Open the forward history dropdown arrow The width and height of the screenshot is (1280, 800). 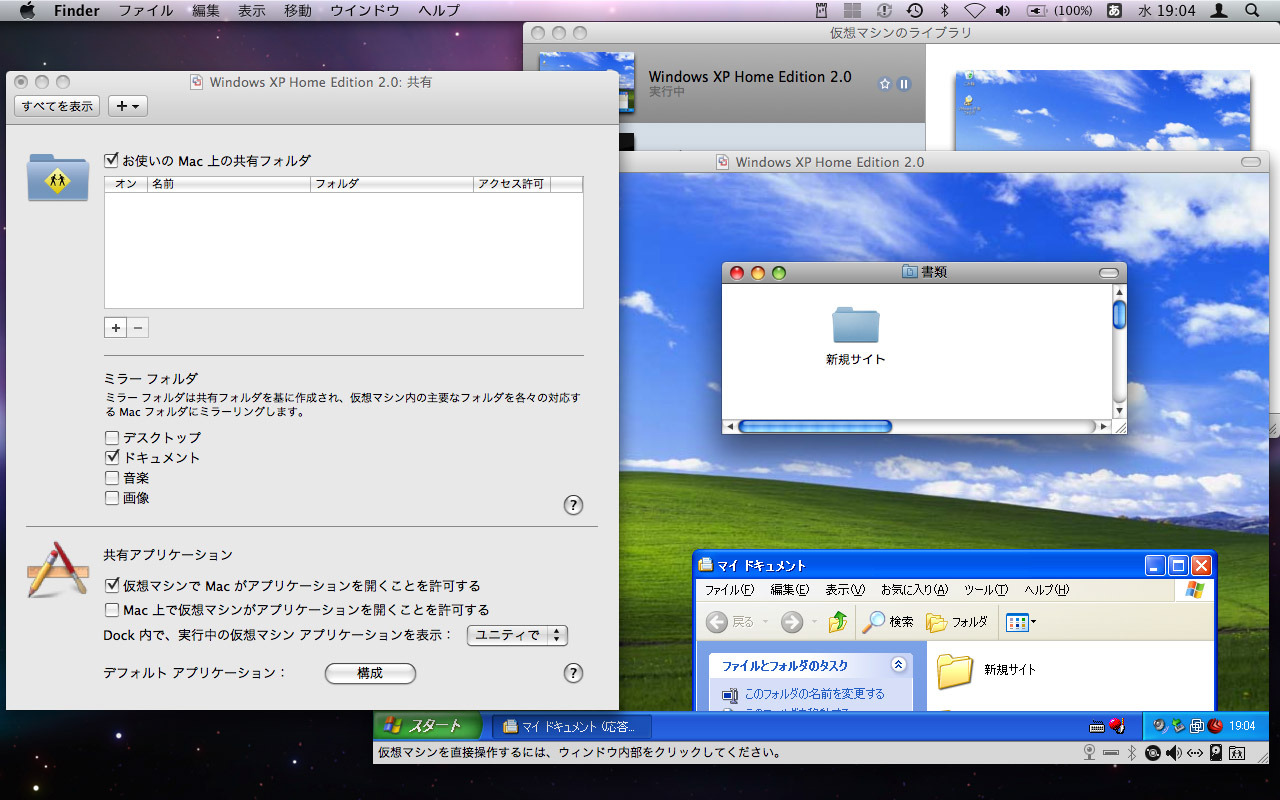[813, 622]
